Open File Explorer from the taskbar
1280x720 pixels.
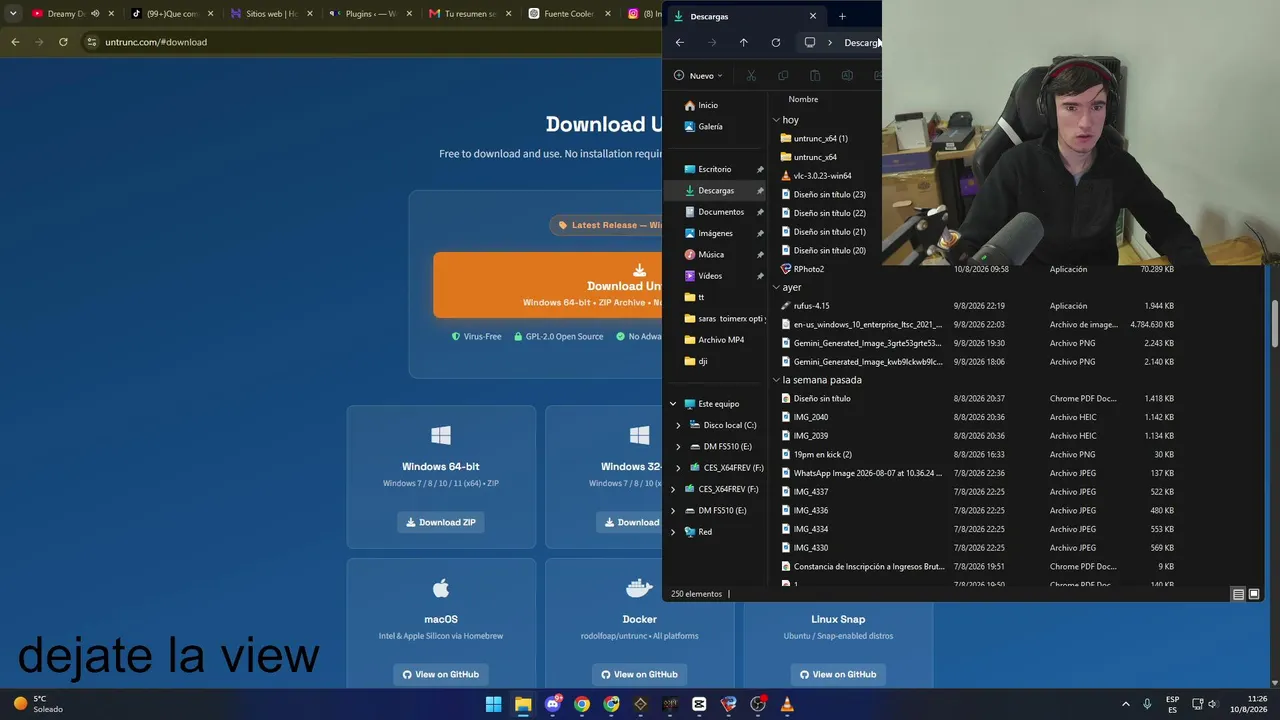[523, 704]
